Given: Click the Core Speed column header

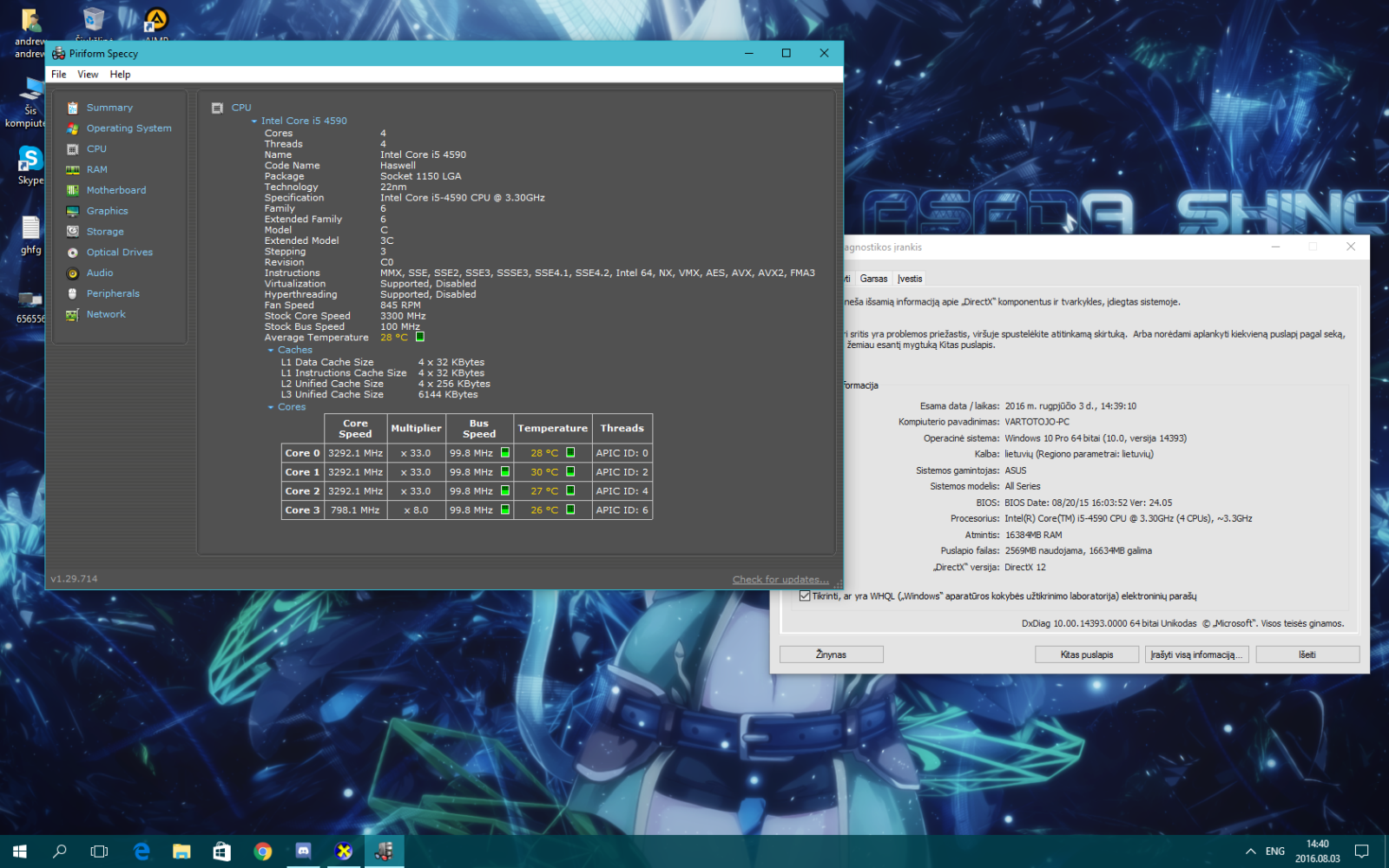Looking at the screenshot, I should pyautogui.click(x=355, y=429).
